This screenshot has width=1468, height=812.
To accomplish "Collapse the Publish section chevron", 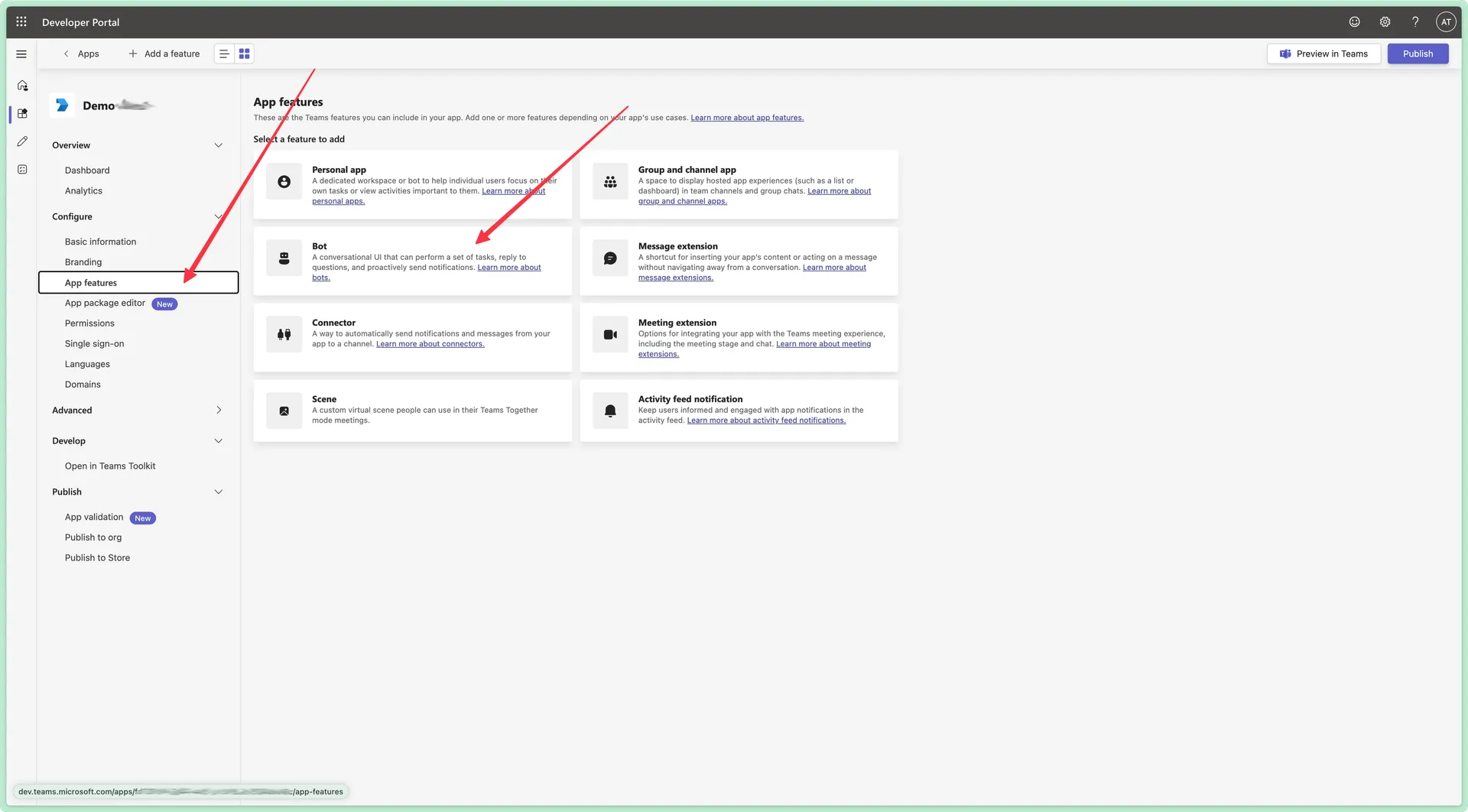I will pos(219,492).
